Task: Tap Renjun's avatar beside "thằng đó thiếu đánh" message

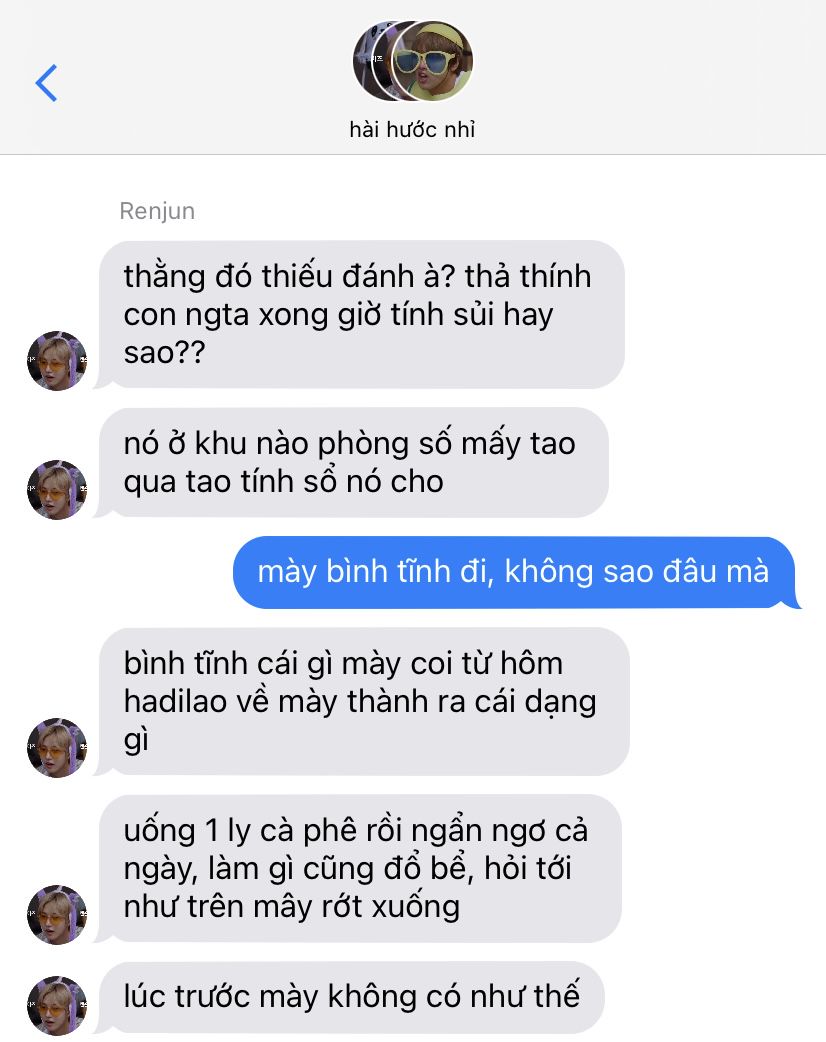Action: (57, 361)
